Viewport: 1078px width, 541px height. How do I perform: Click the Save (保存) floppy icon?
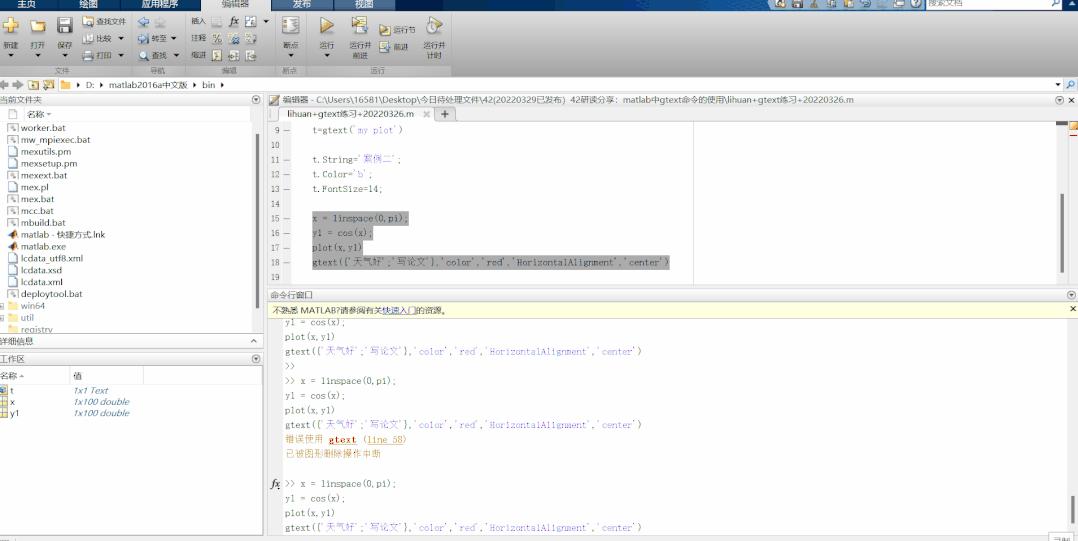point(65,26)
